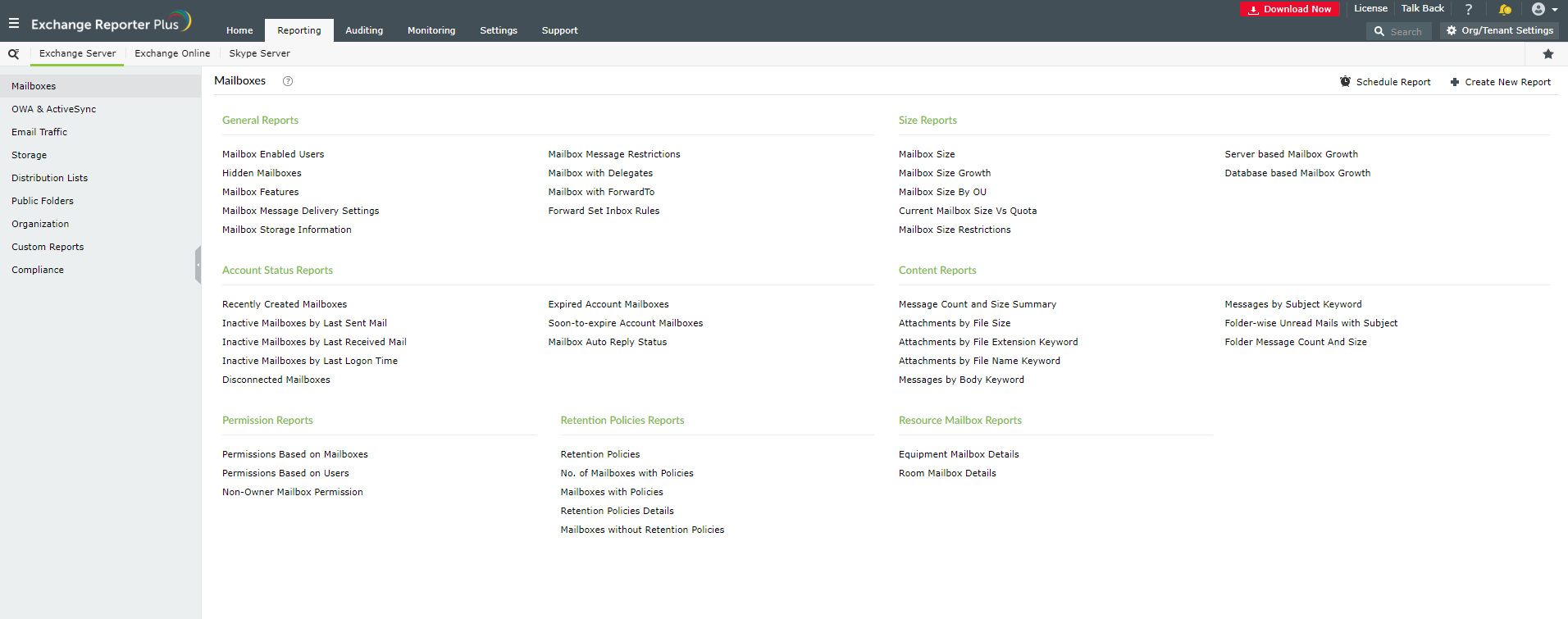
Task: Open favorites with the star icon
Action: (x=1548, y=54)
